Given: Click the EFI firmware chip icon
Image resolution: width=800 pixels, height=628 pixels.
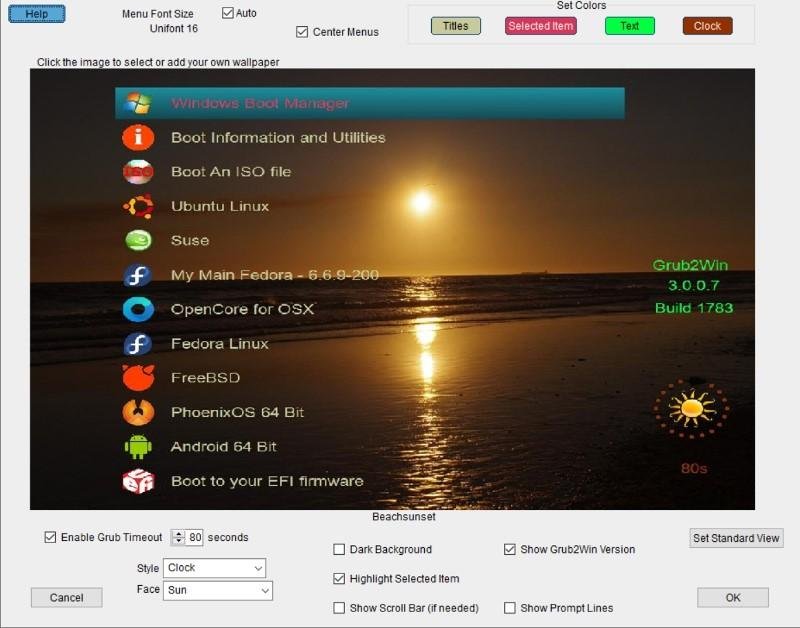Looking at the screenshot, I should (138, 481).
